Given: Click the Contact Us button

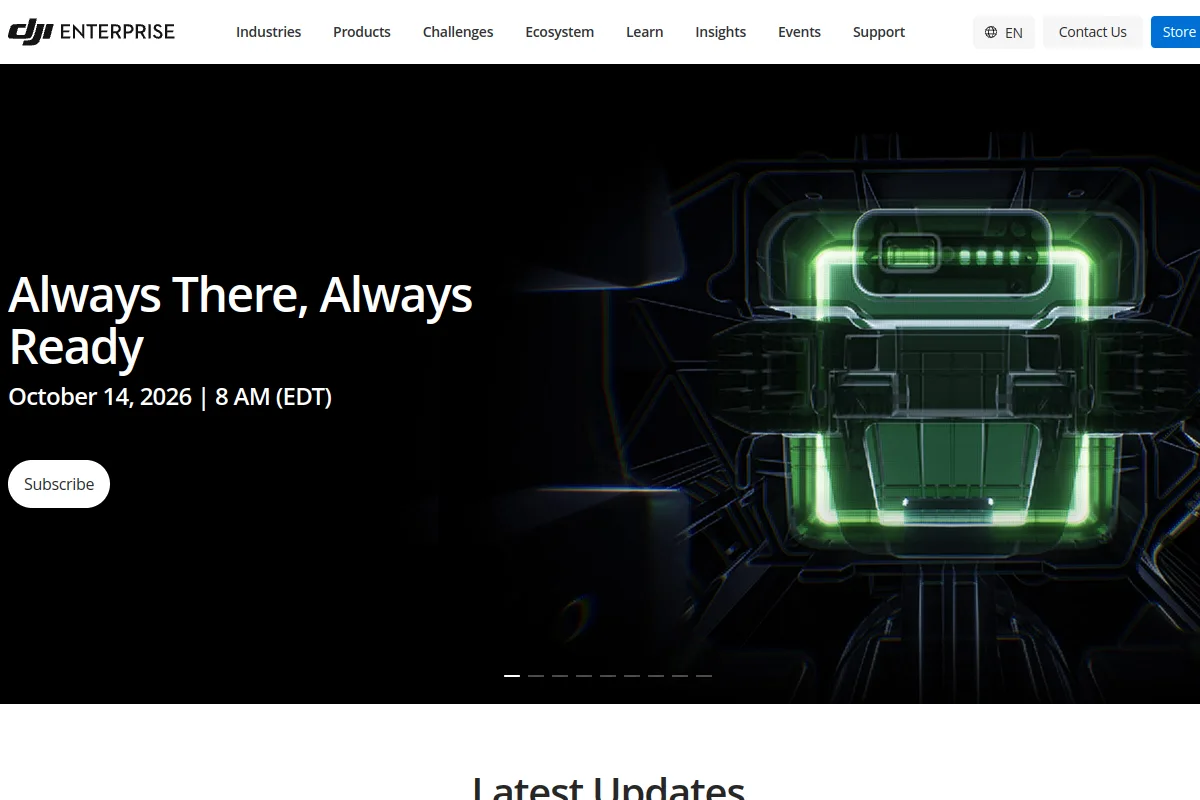Looking at the screenshot, I should 1092,32.
